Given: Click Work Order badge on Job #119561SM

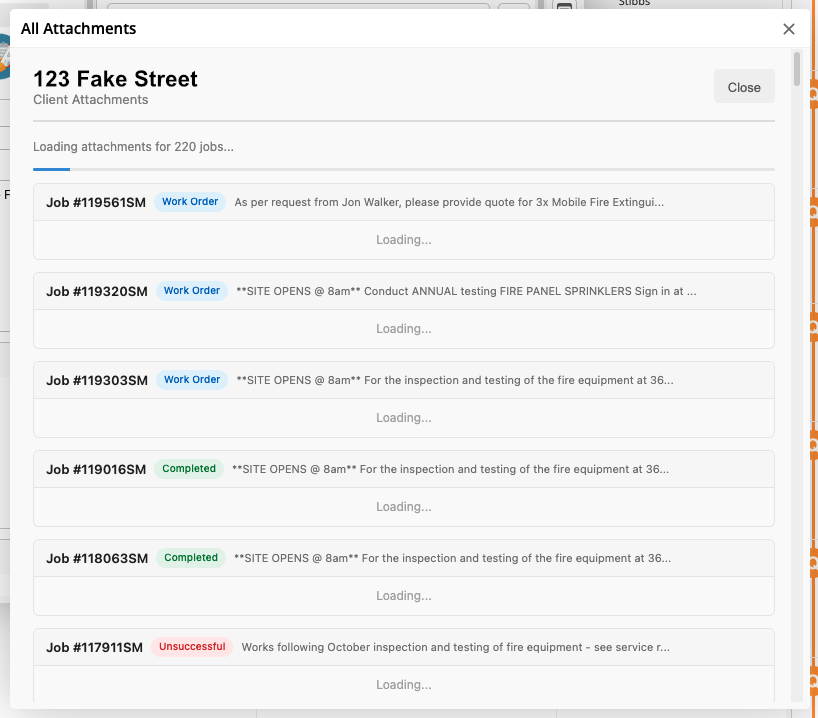Looking at the screenshot, I should tap(190, 202).
